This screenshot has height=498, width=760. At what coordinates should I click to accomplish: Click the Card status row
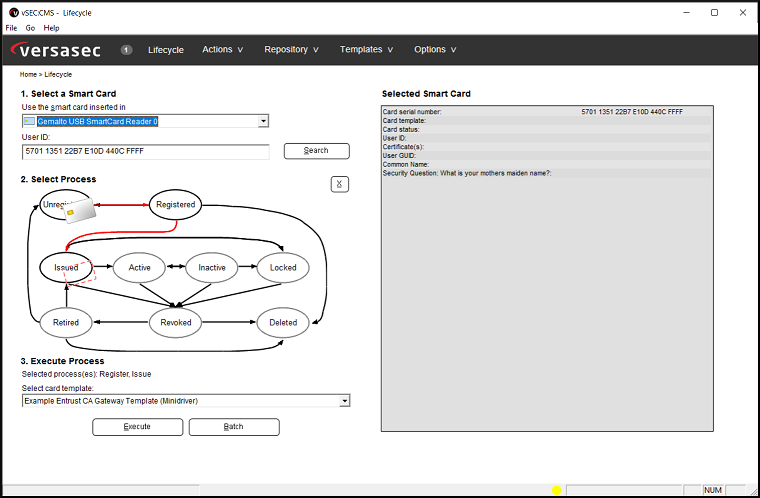click(x=547, y=129)
